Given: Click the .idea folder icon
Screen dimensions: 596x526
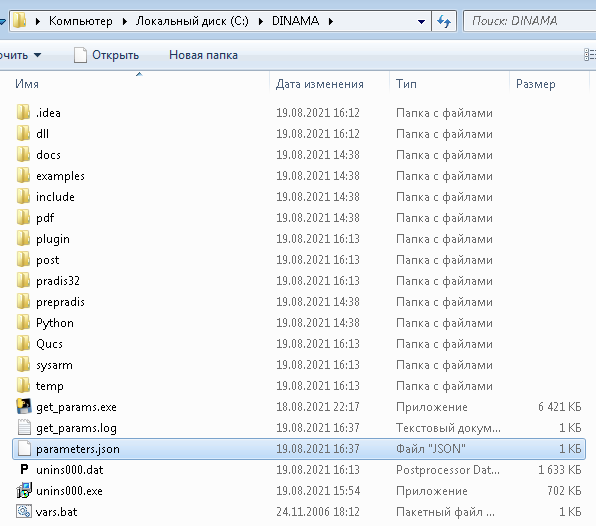Looking at the screenshot, I should (x=23, y=112).
